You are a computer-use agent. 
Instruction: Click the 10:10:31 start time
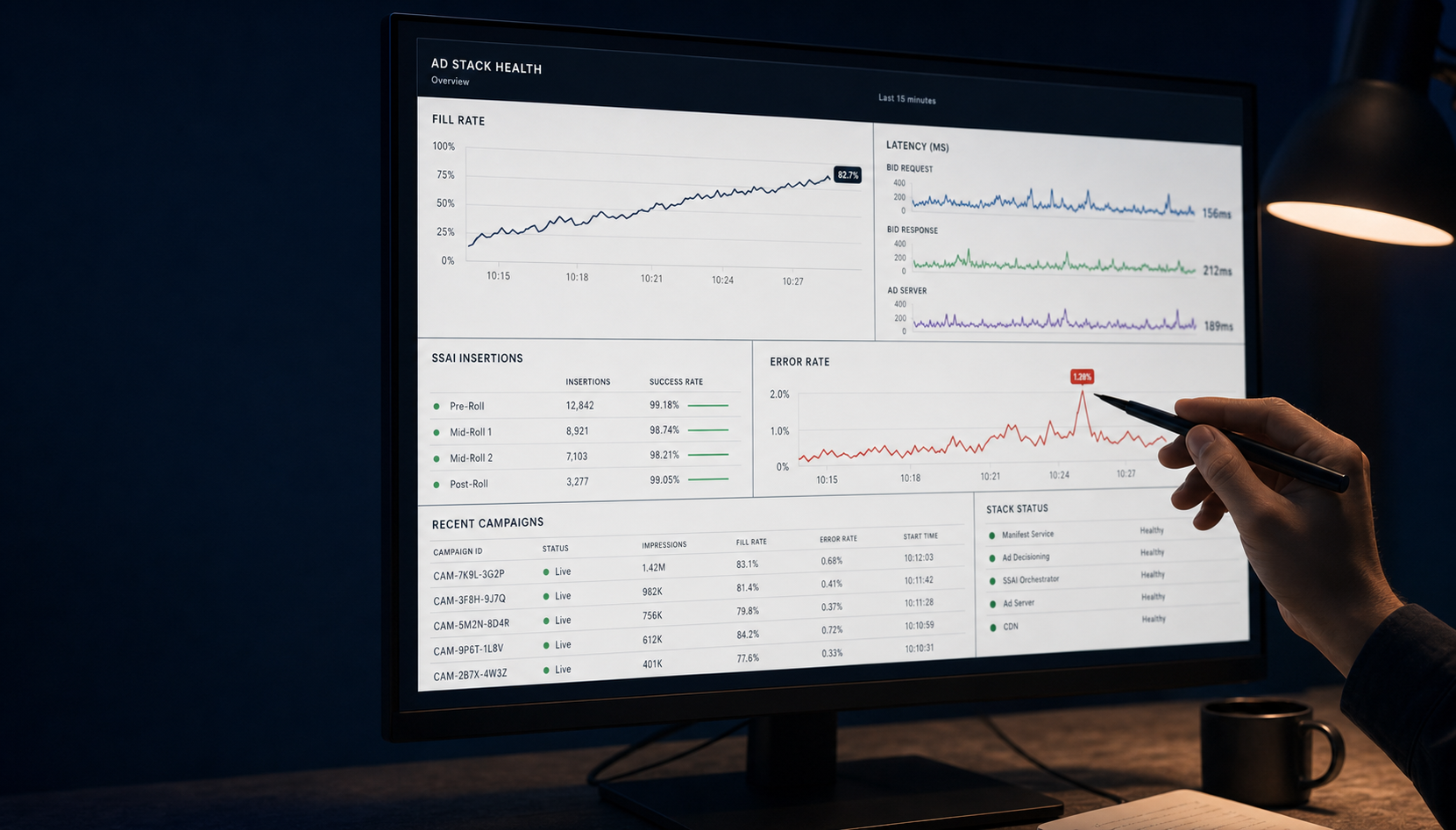click(919, 648)
